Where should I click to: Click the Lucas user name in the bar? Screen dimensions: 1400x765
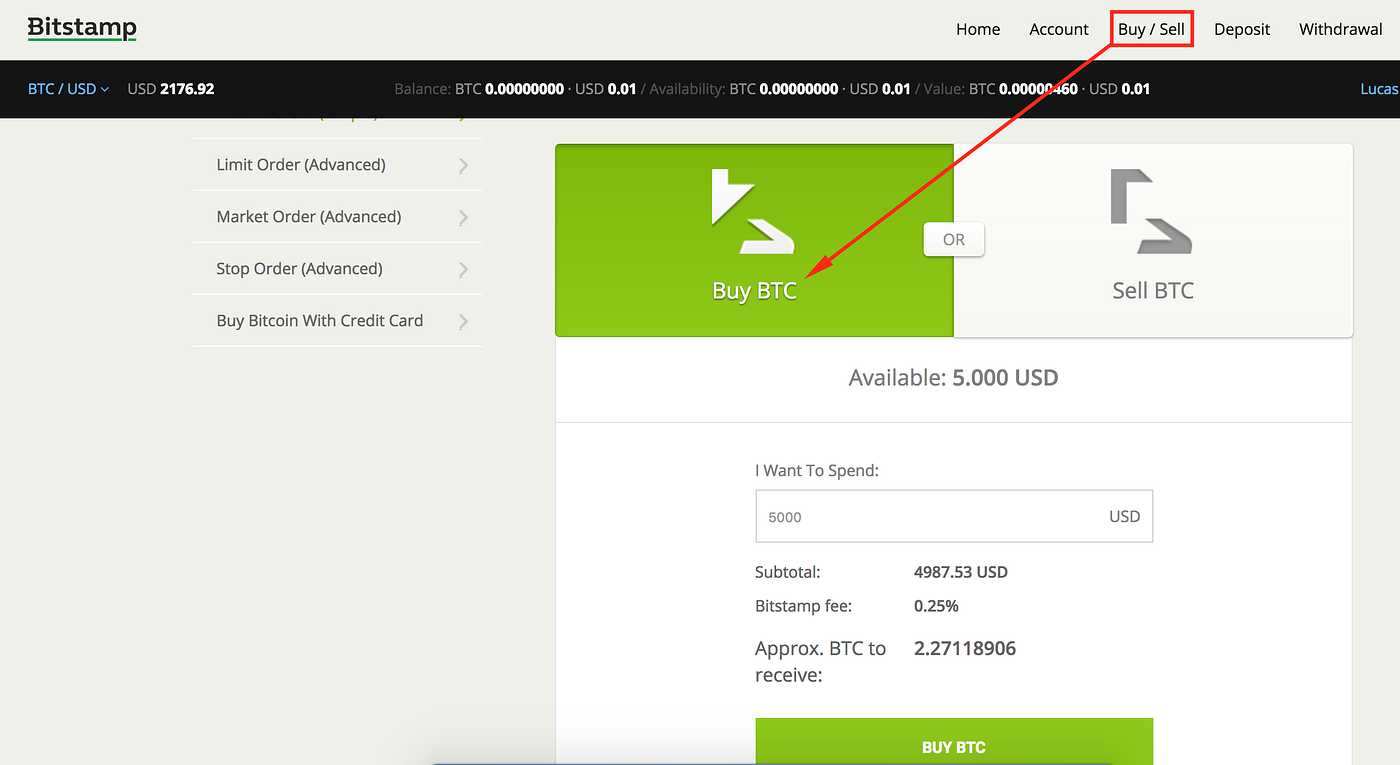1380,89
